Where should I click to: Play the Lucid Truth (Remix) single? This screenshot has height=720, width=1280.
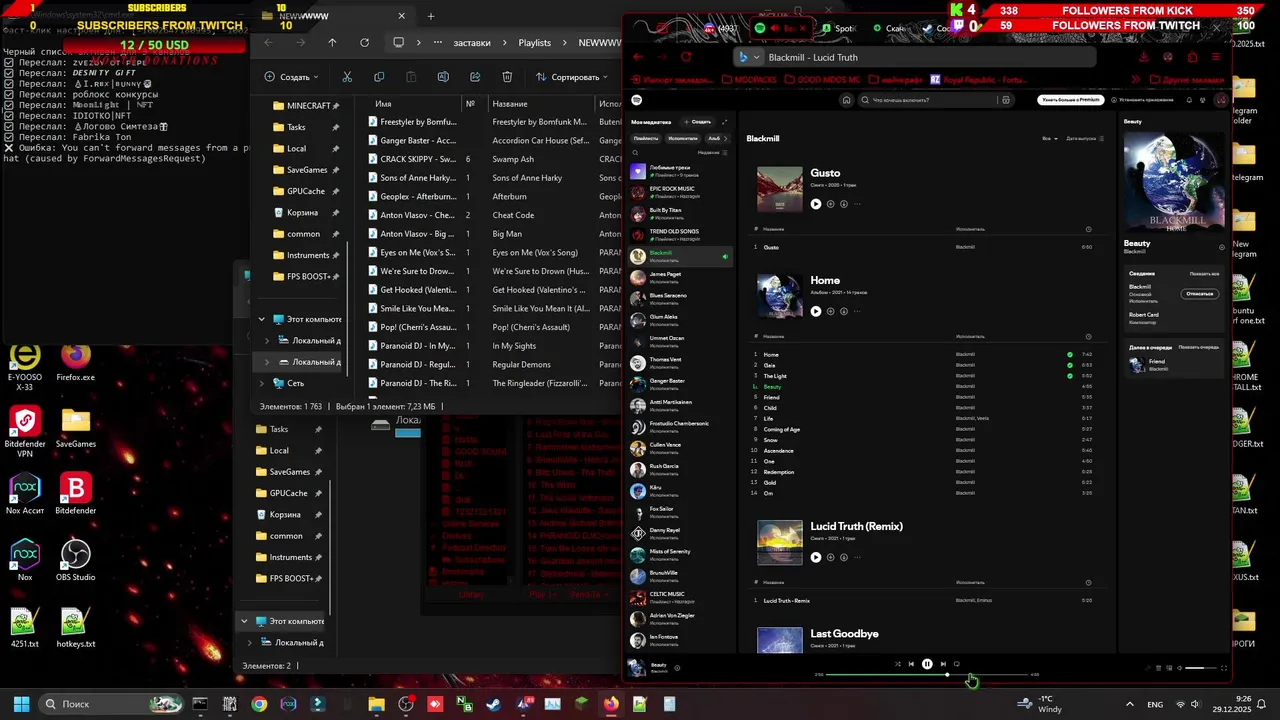point(816,557)
